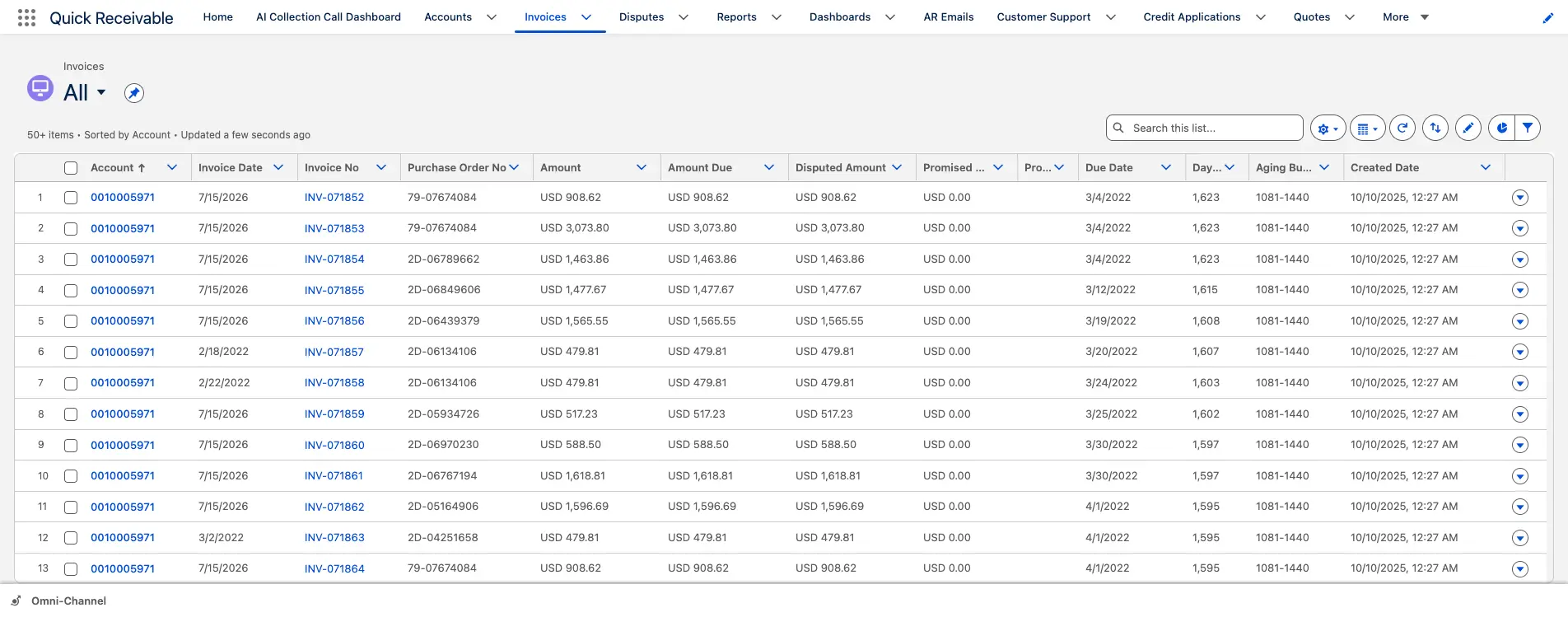The width and height of the screenshot is (1568, 617).
Task: Open the More navigation dropdown
Action: point(1406,17)
